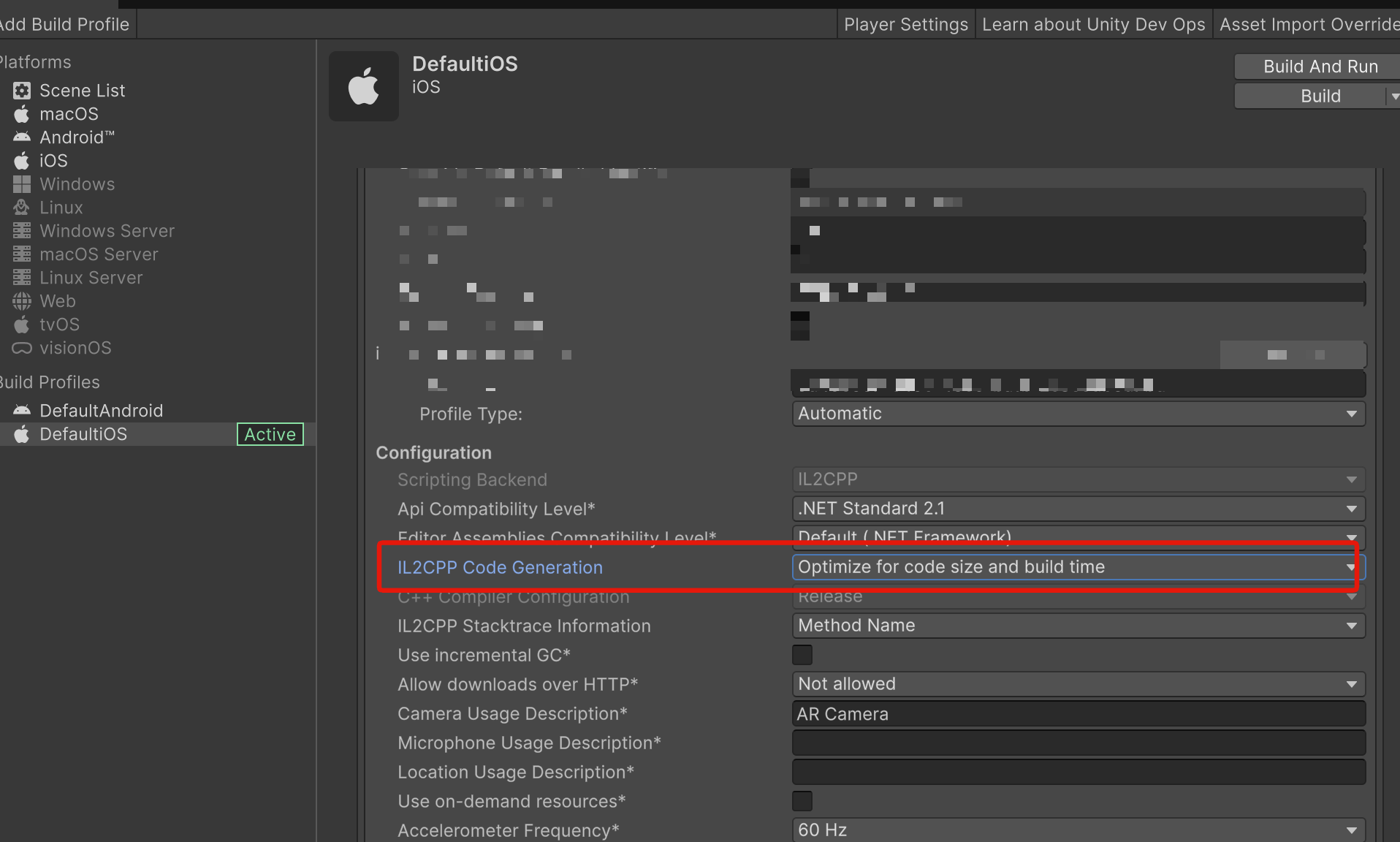Viewport: 1400px width, 842px height.
Task: Open the macOS platform entry
Action: 68,113
